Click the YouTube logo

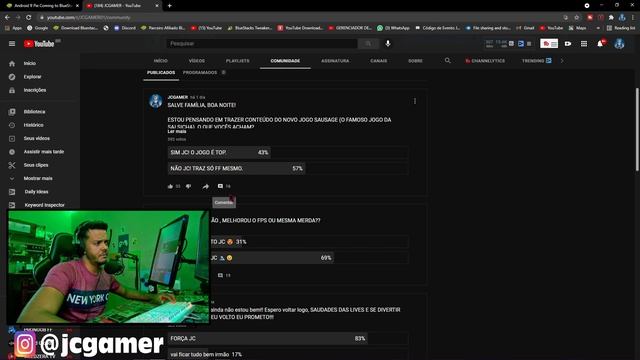(x=39, y=44)
